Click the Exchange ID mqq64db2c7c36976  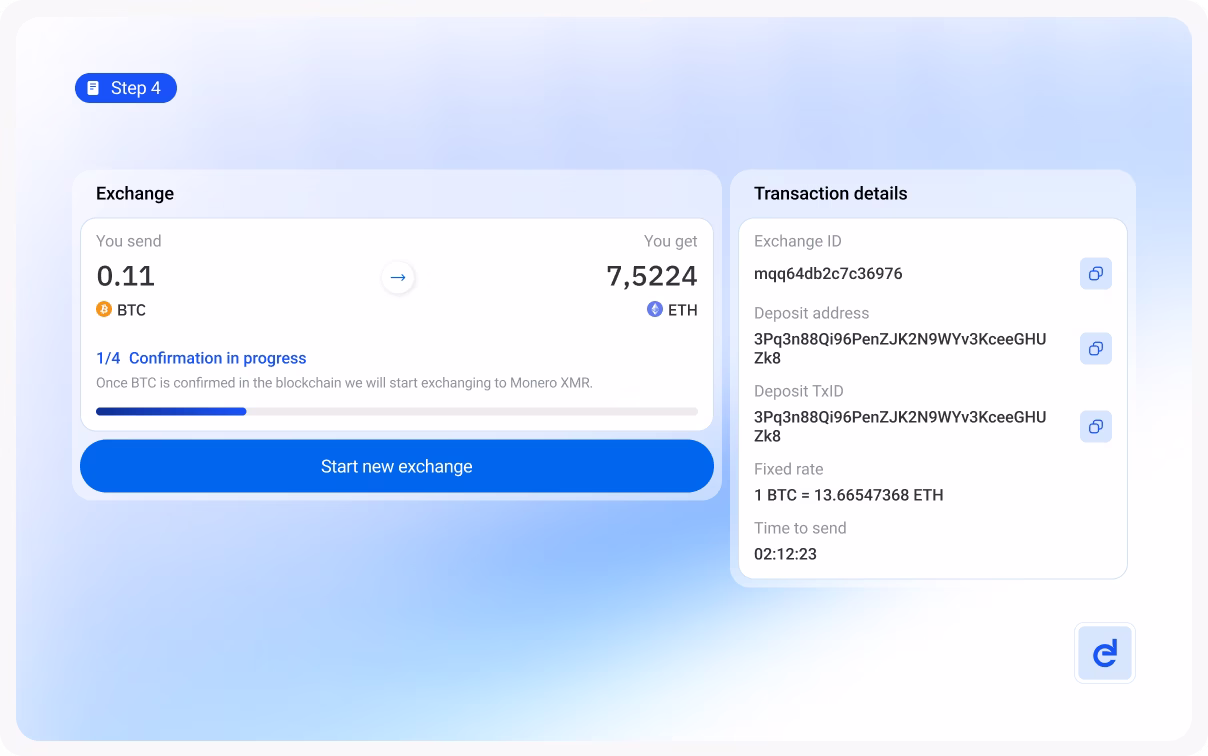(829, 274)
